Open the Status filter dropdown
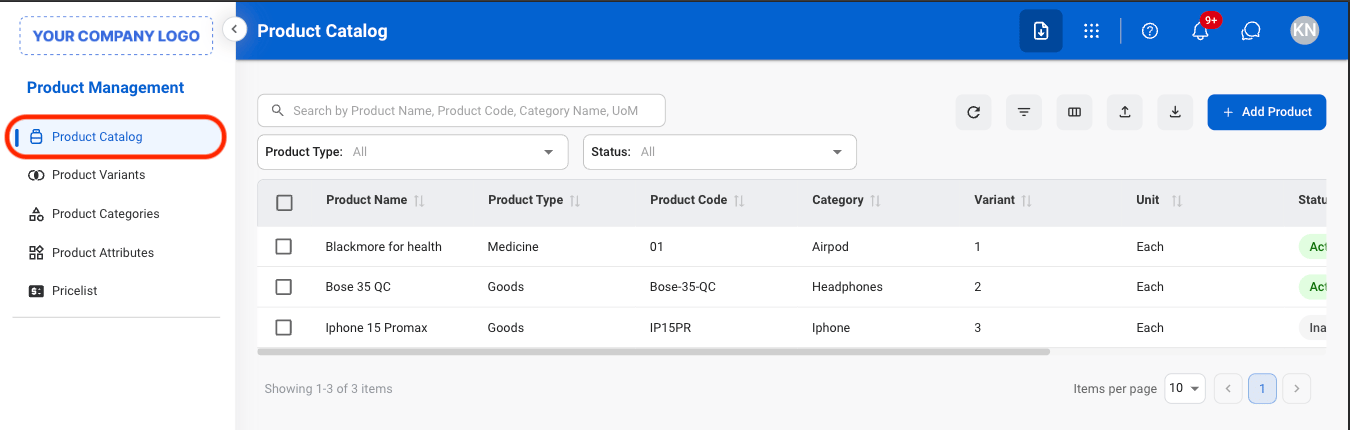 point(720,152)
